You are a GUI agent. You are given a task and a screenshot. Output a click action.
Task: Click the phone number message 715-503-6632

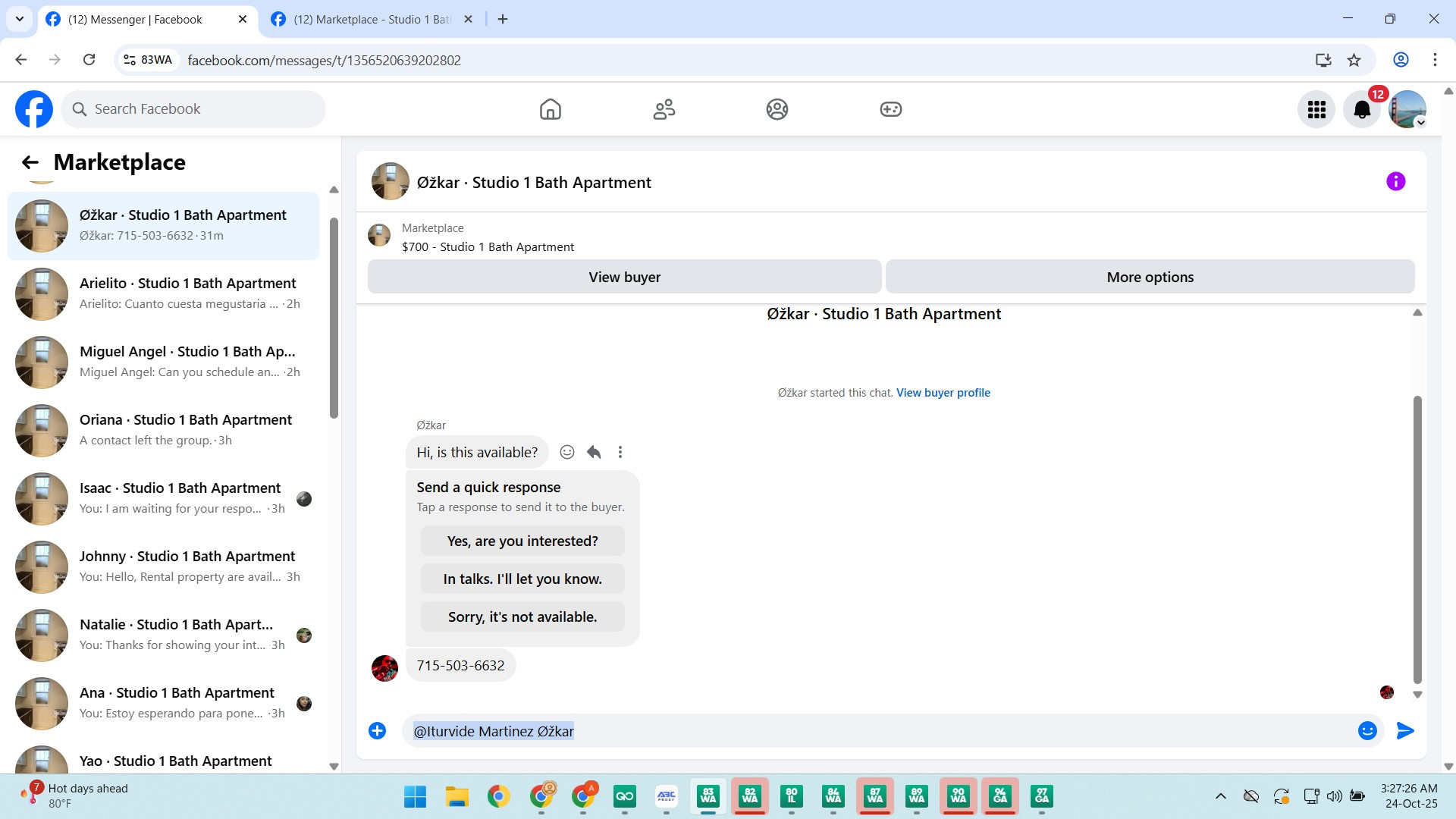click(460, 665)
